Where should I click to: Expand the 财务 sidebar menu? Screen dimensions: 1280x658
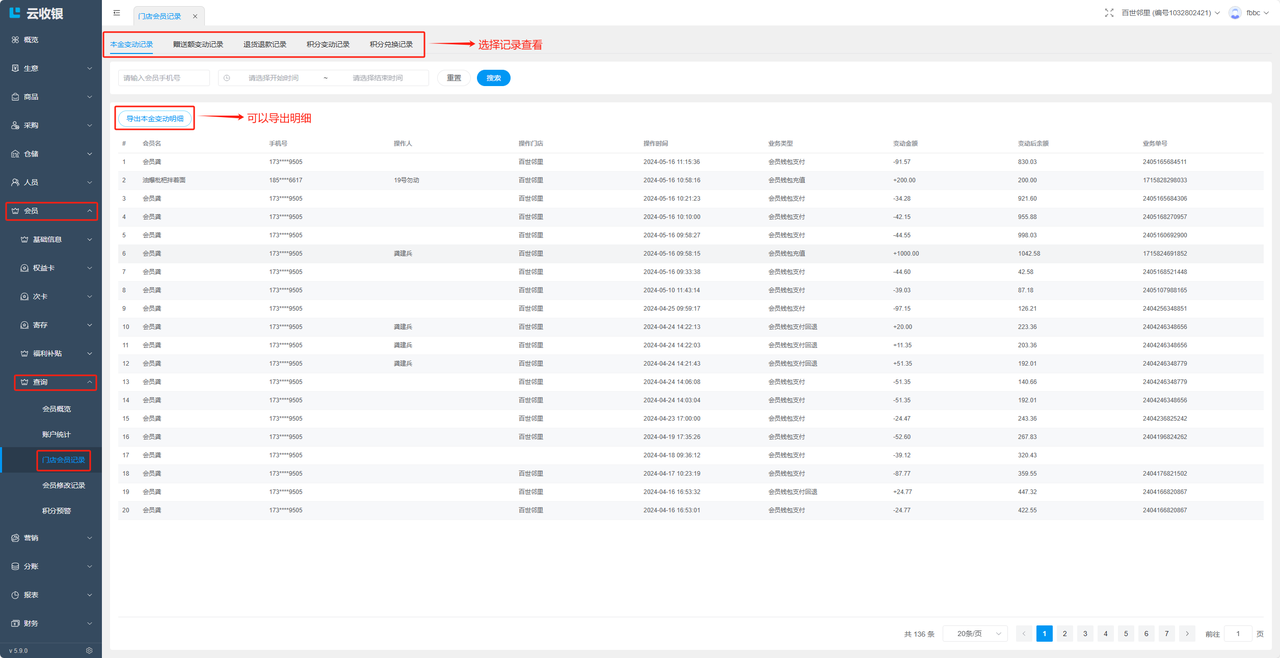coord(50,623)
